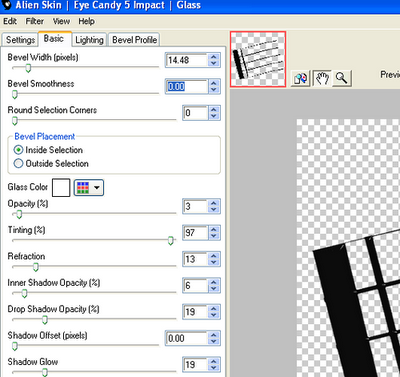
Task: Click the Shadow Glow value field
Action: pyautogui.click(x=195, y=365)
